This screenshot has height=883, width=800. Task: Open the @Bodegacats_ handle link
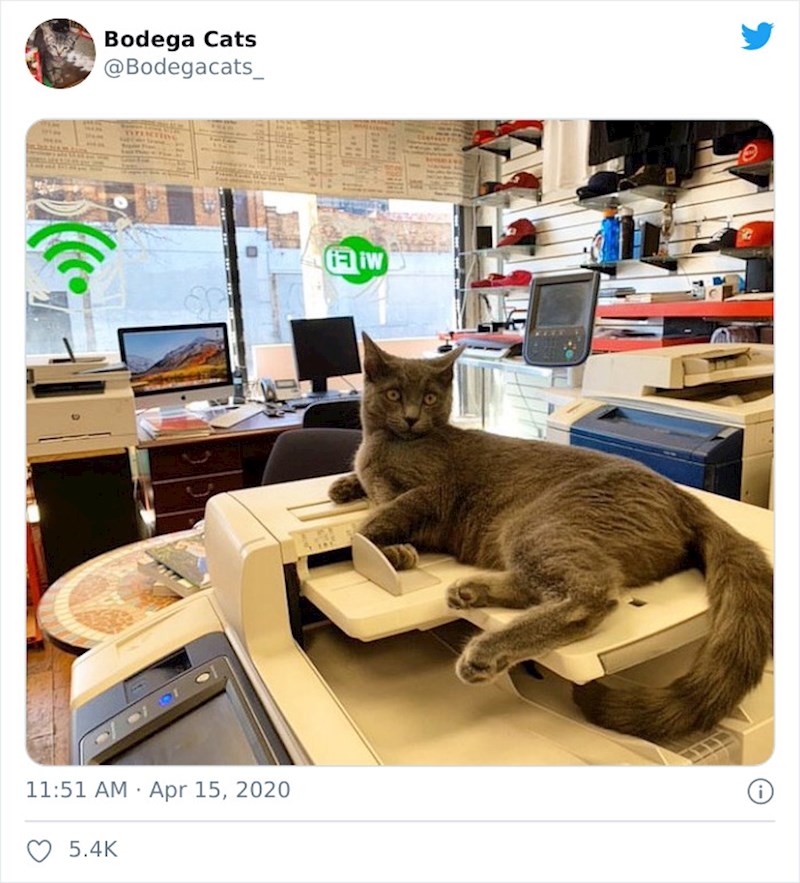click(x=184, y=68)
